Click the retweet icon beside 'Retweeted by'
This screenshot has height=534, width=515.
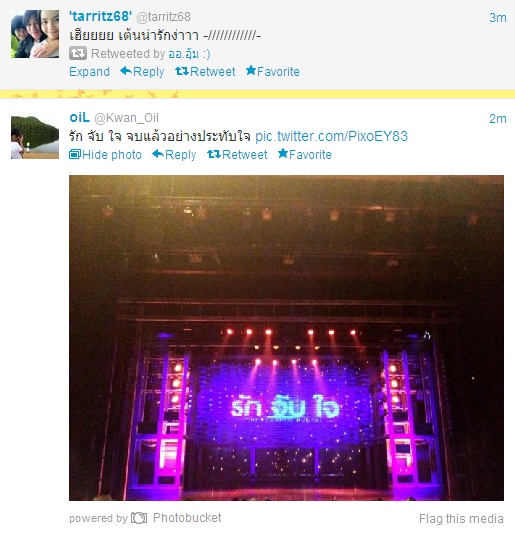[78, 53]
